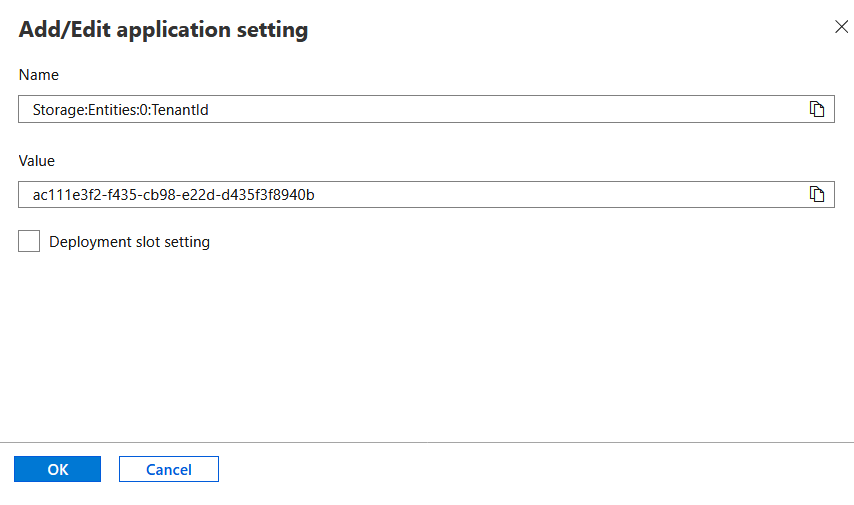
Task: Focus the Value input field
Action: pyautogui.click(x=550, y=194)
